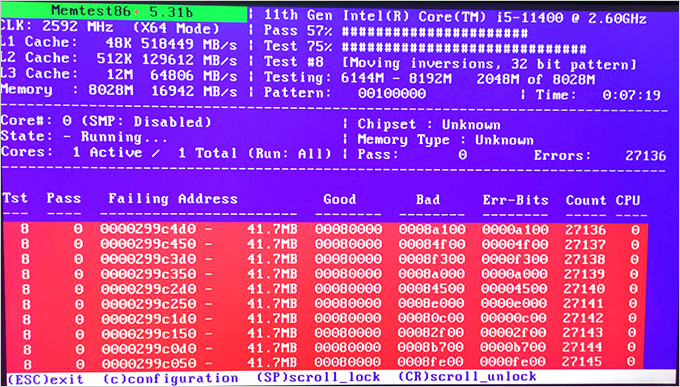Image resolution: width=680 pixels, height=387 pixels.
Task: Click bad value 0008fe00
Action: [x=432, y=362]
